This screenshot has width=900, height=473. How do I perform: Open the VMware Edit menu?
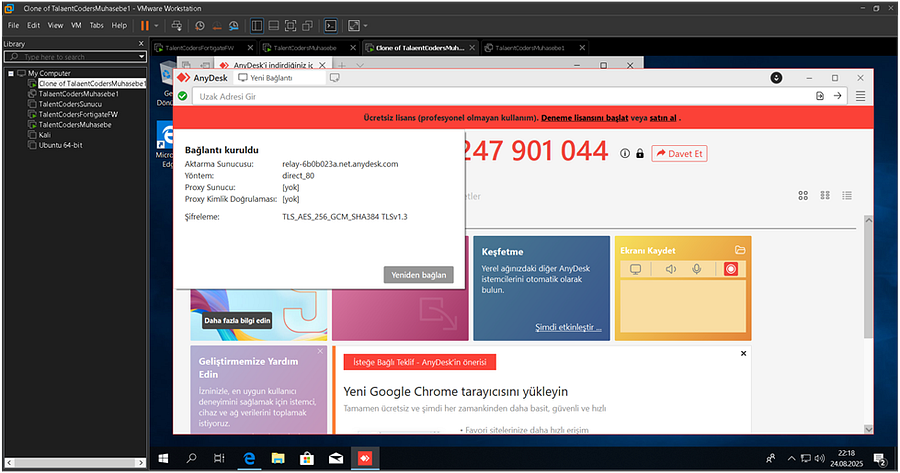(33, 25)
